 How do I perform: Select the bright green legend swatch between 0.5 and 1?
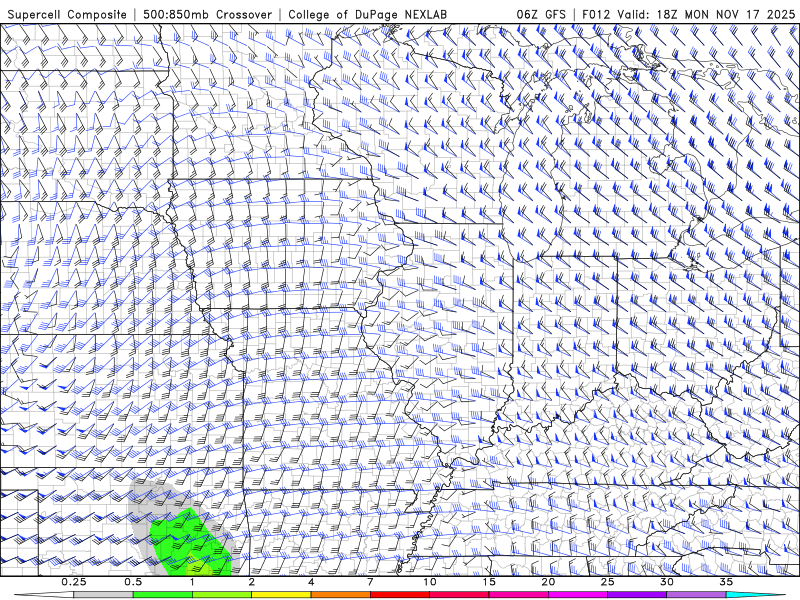coord(162,595)
